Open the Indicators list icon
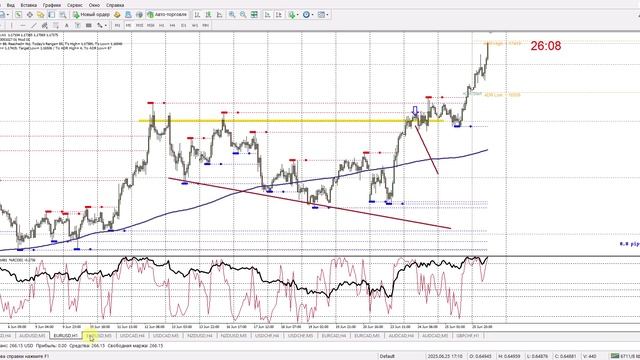The image size is (640, 360). [x=291, y=15]
